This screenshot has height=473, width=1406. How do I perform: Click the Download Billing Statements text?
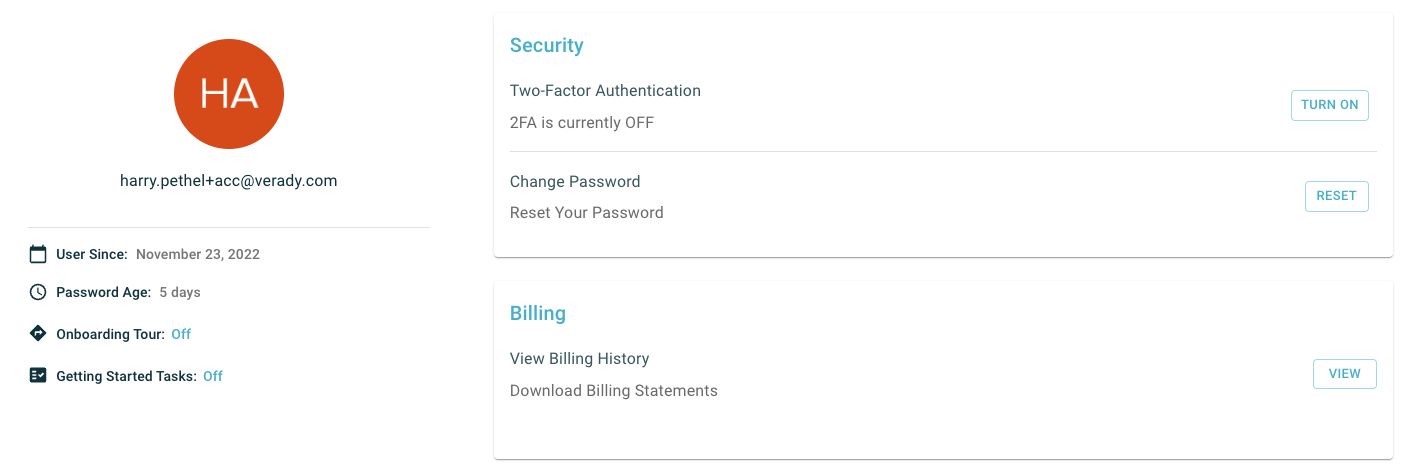(614, 390)
